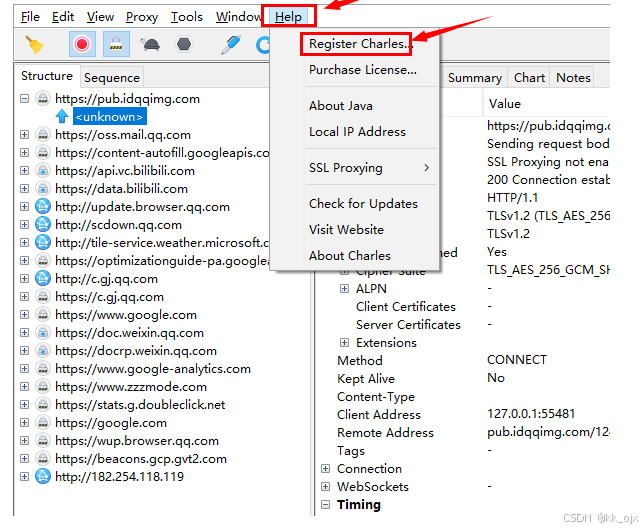Image resolution: width=644 pixels, height=529 pixels.
Task: Open the Notes tab
Action: pos(573,78)
